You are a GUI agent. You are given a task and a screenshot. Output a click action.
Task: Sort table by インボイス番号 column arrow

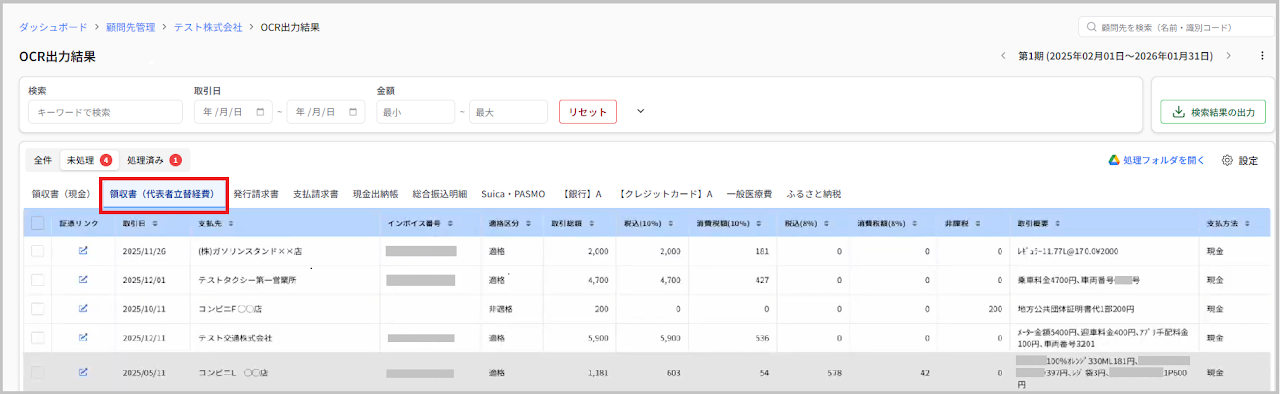click(x=450, y=223)
